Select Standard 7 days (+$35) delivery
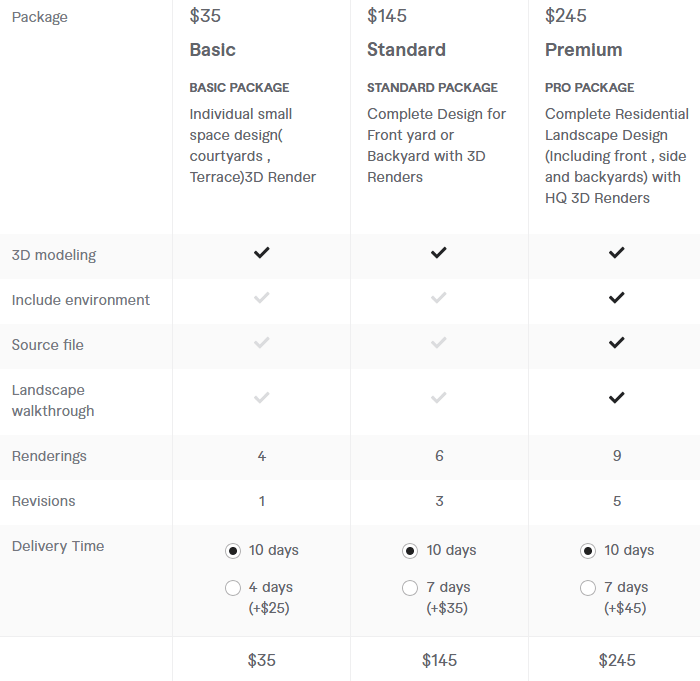The width and height of the screenshot is (700, 681). coord(410,588)
